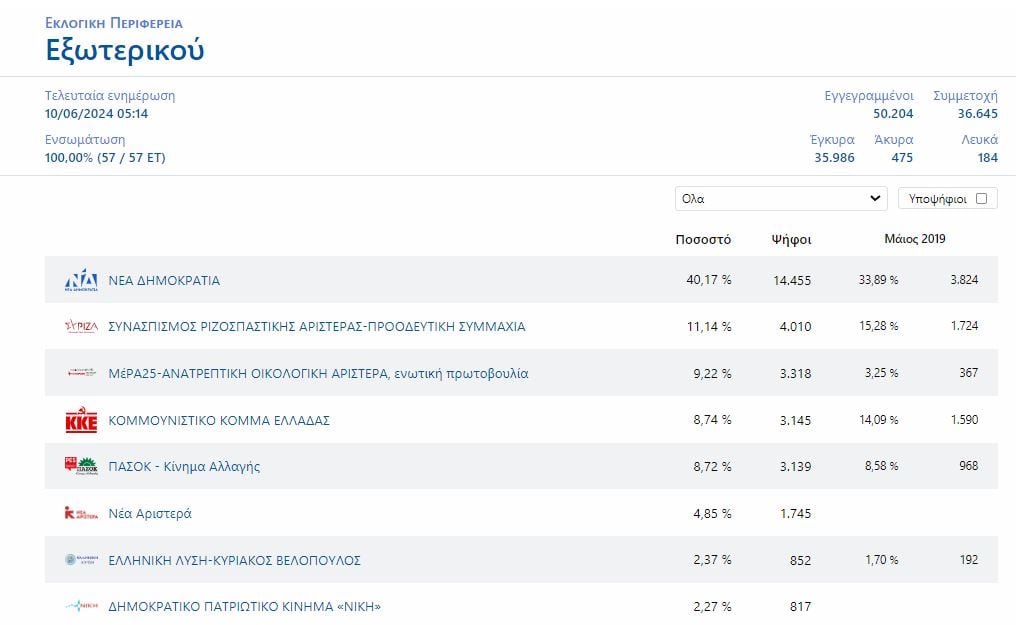
Task: Click the 3.145 votes cell
Action: [x=795, y=420]
